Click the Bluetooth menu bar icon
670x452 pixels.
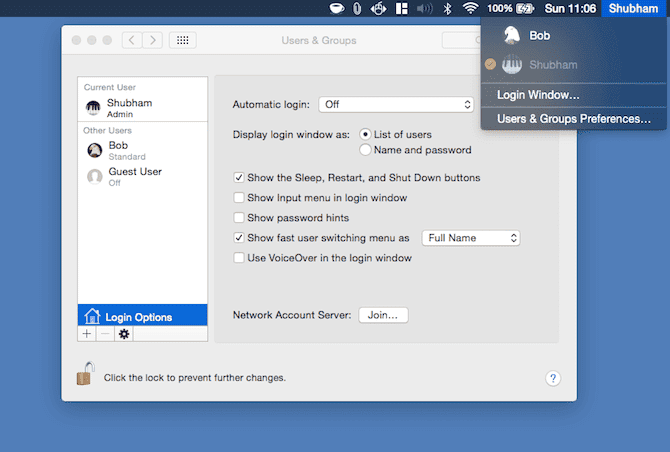tap(447, 8)
